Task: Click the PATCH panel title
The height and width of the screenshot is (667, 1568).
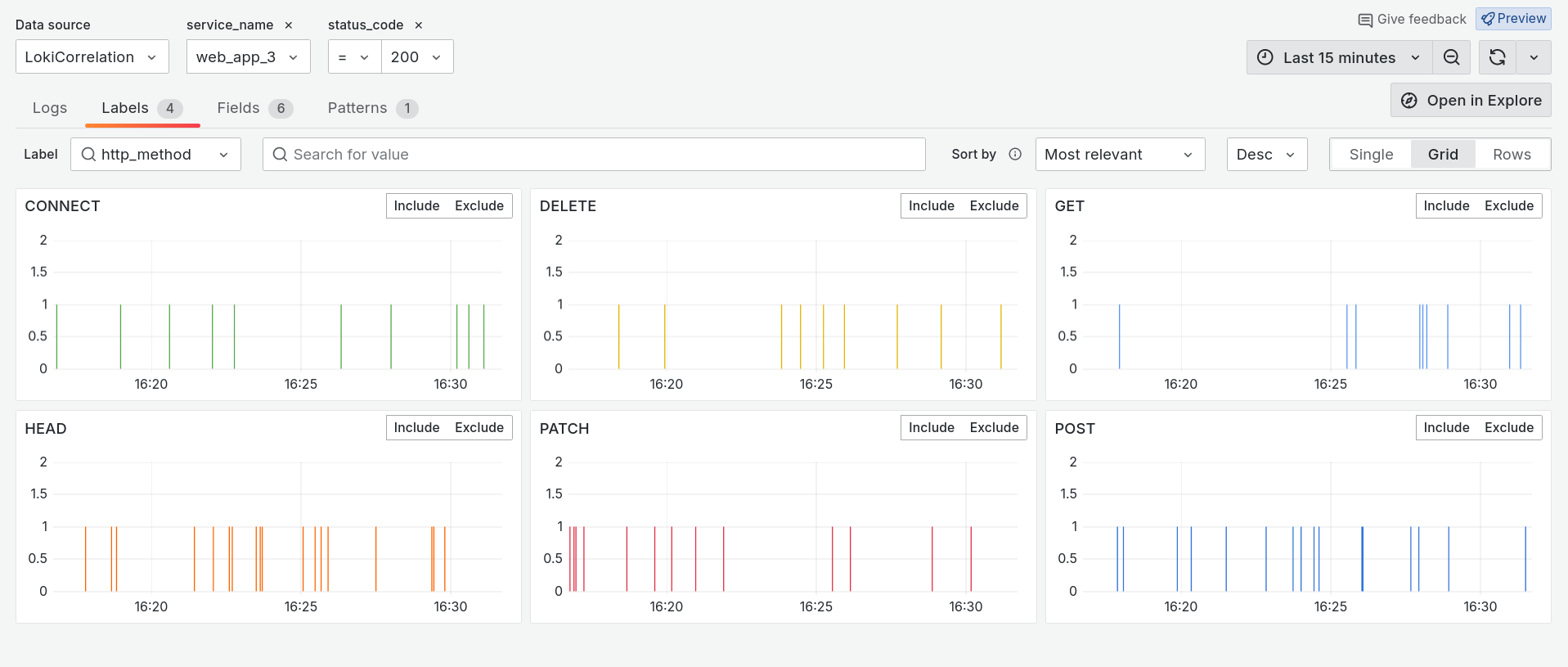Action: tap(564, 429)
